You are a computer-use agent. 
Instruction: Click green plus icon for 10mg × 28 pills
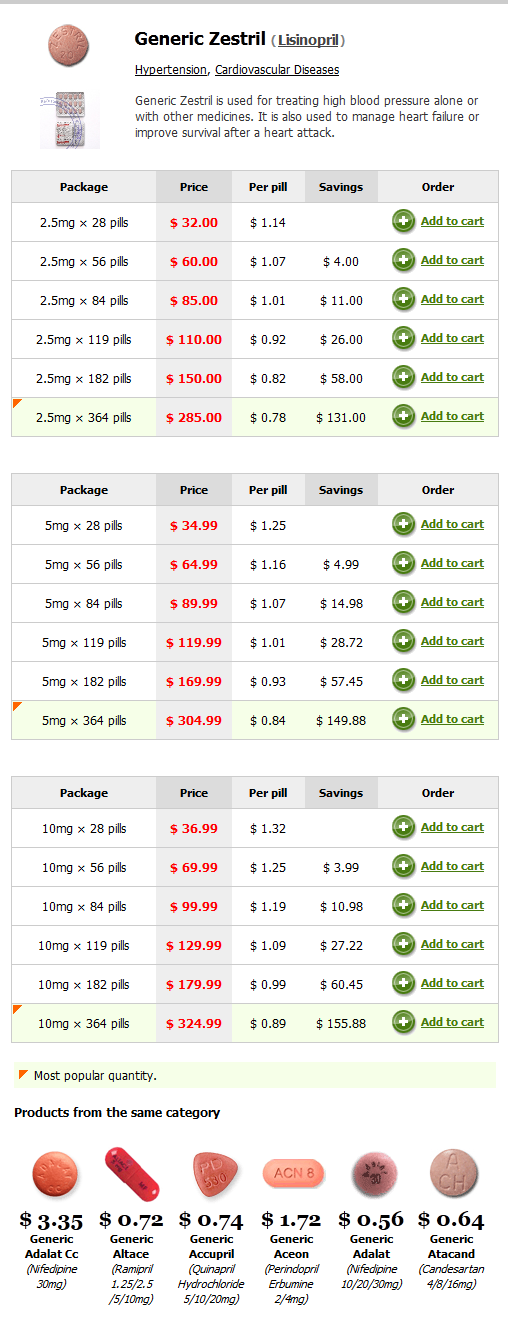(x=404, y=828)
